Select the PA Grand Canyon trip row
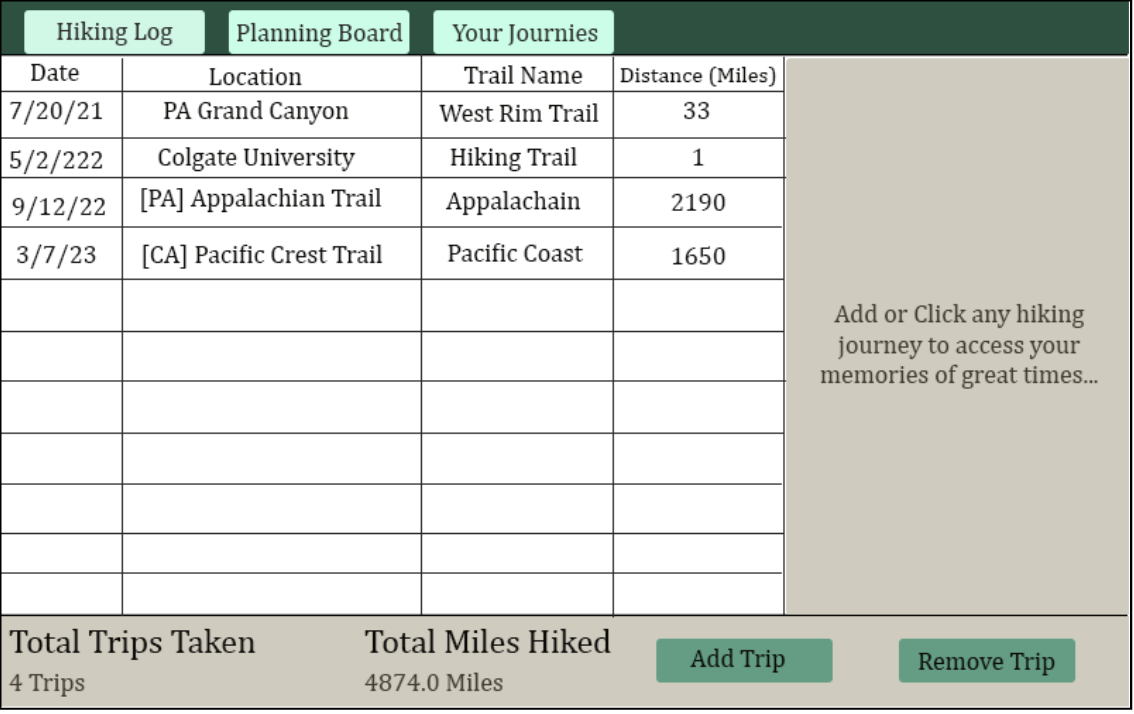This screenshot has height=714, width=1134. click(270, 112)
